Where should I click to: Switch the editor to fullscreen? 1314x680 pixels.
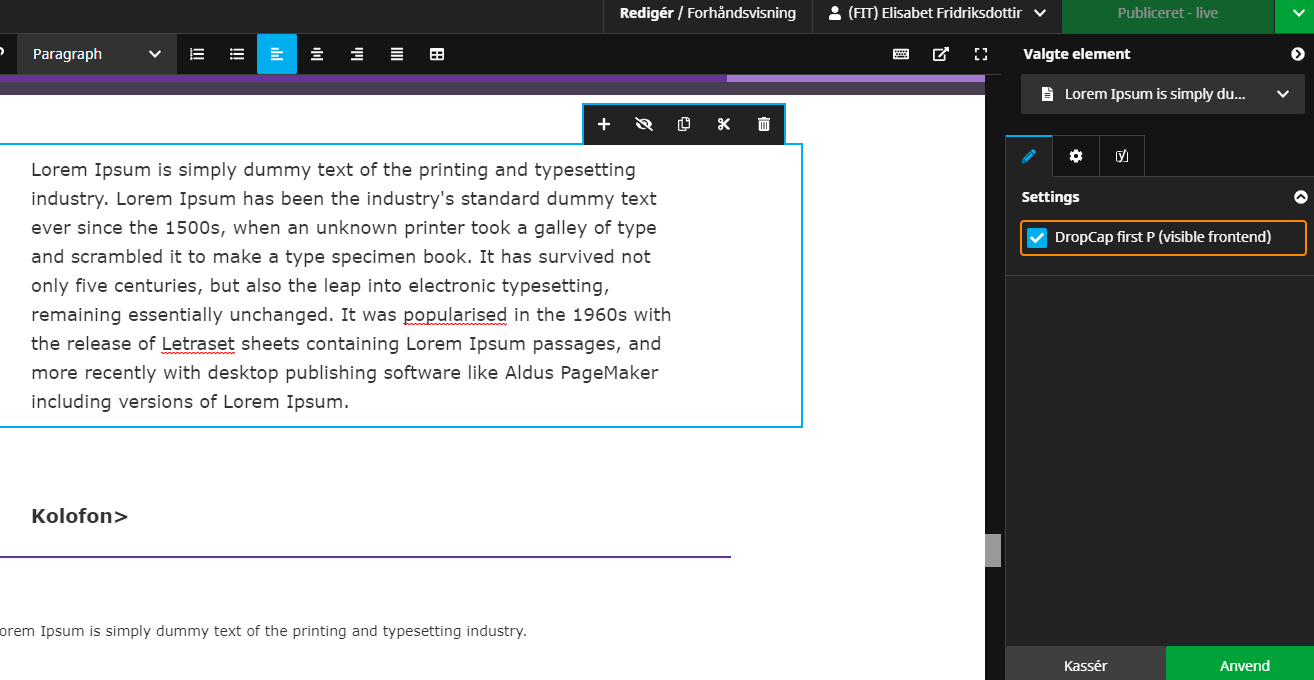(x=981, y=54)
